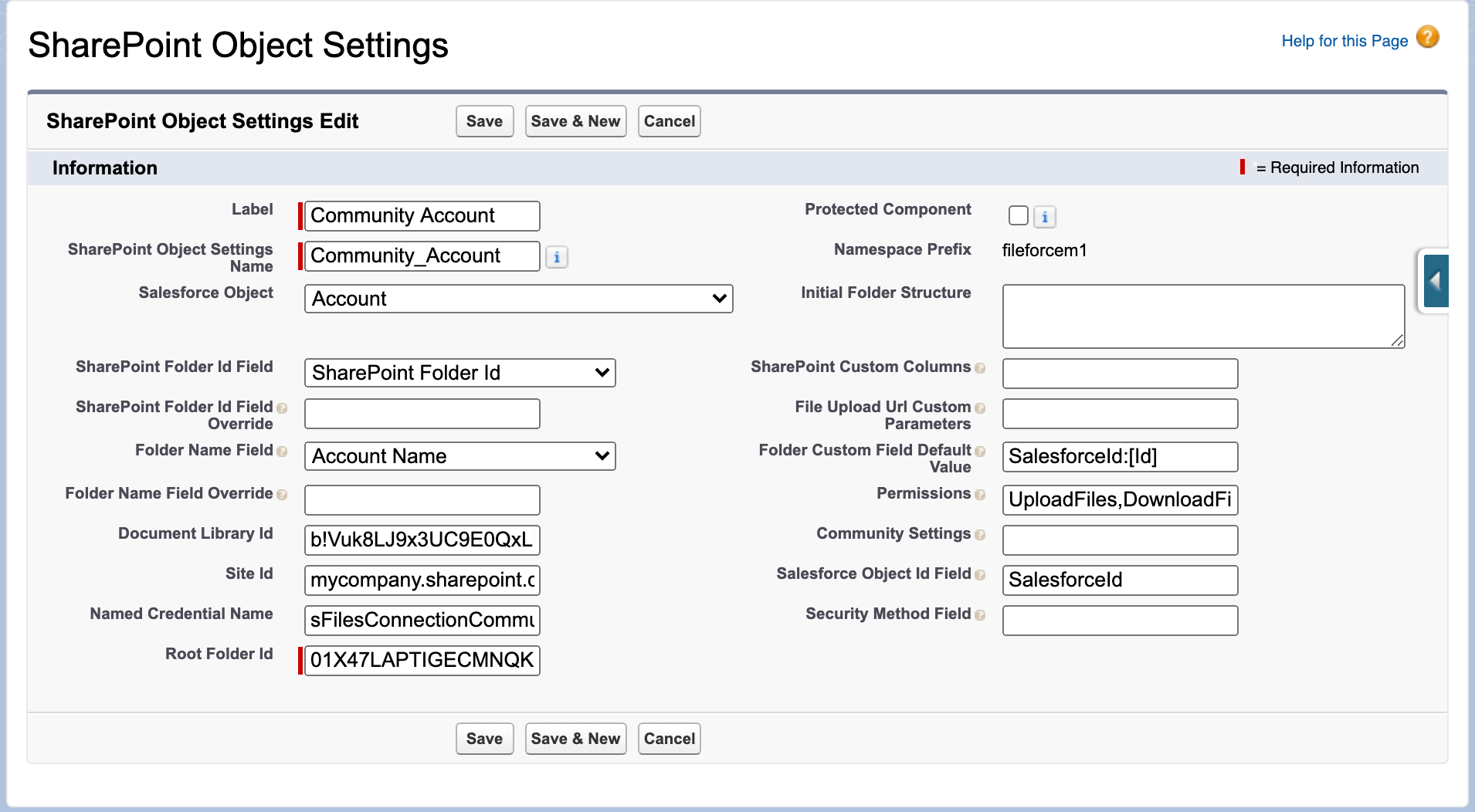Click help icon beside Folder Name Field Override

coord(282,494)
